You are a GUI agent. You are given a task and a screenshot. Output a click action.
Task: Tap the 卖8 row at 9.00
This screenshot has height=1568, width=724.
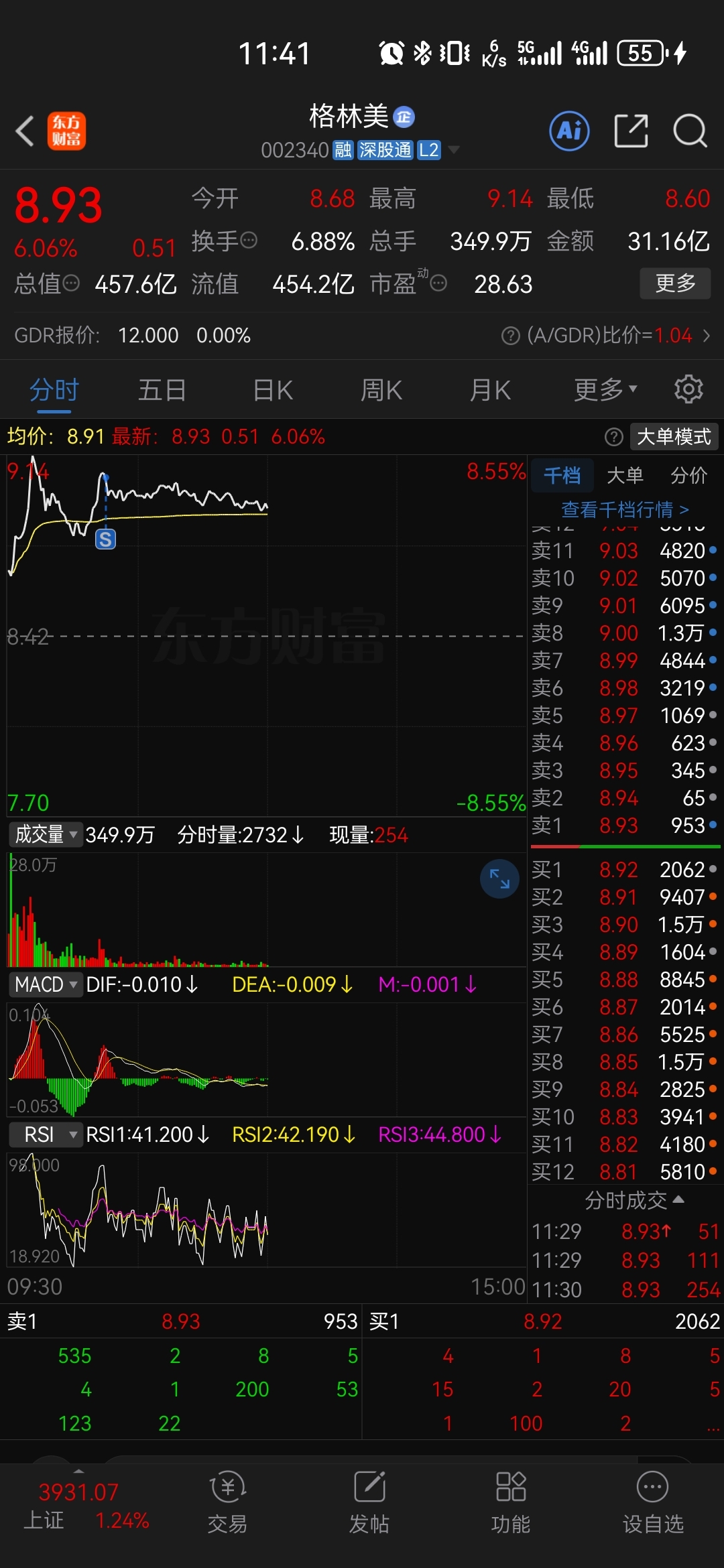(x=625, y=633)
